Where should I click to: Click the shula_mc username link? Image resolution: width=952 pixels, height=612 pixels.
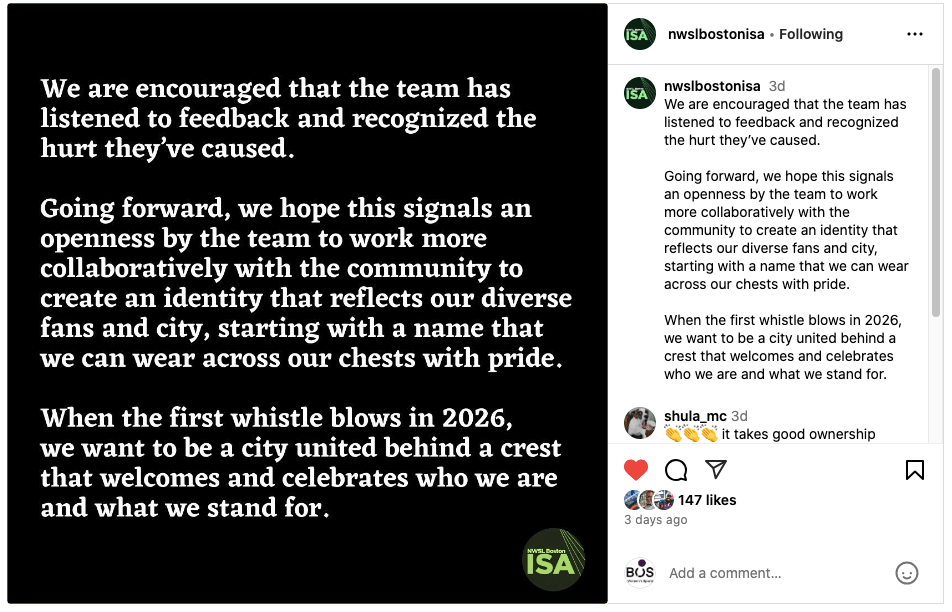tap(695, 416)
